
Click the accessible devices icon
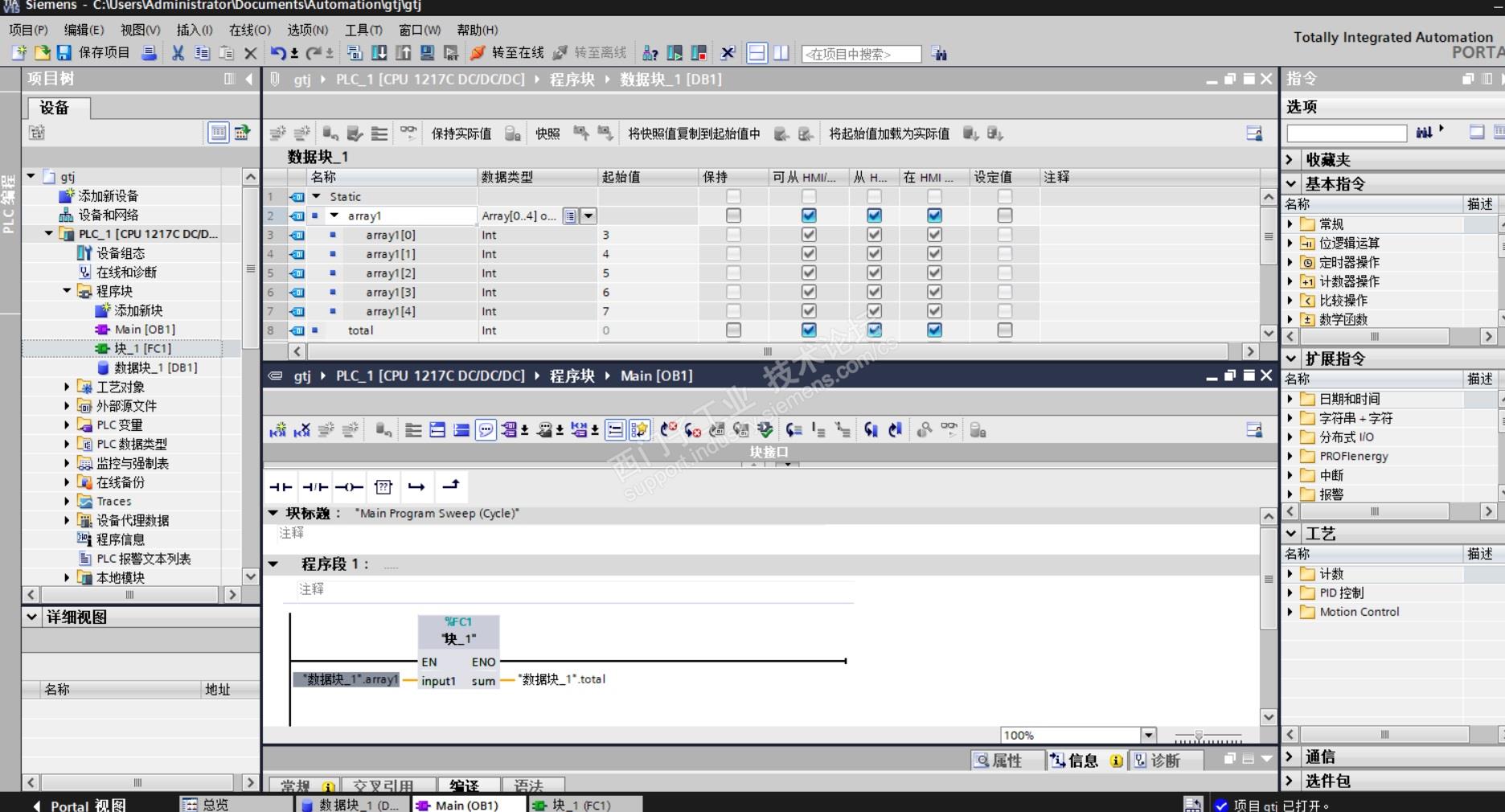coord(650,53)
